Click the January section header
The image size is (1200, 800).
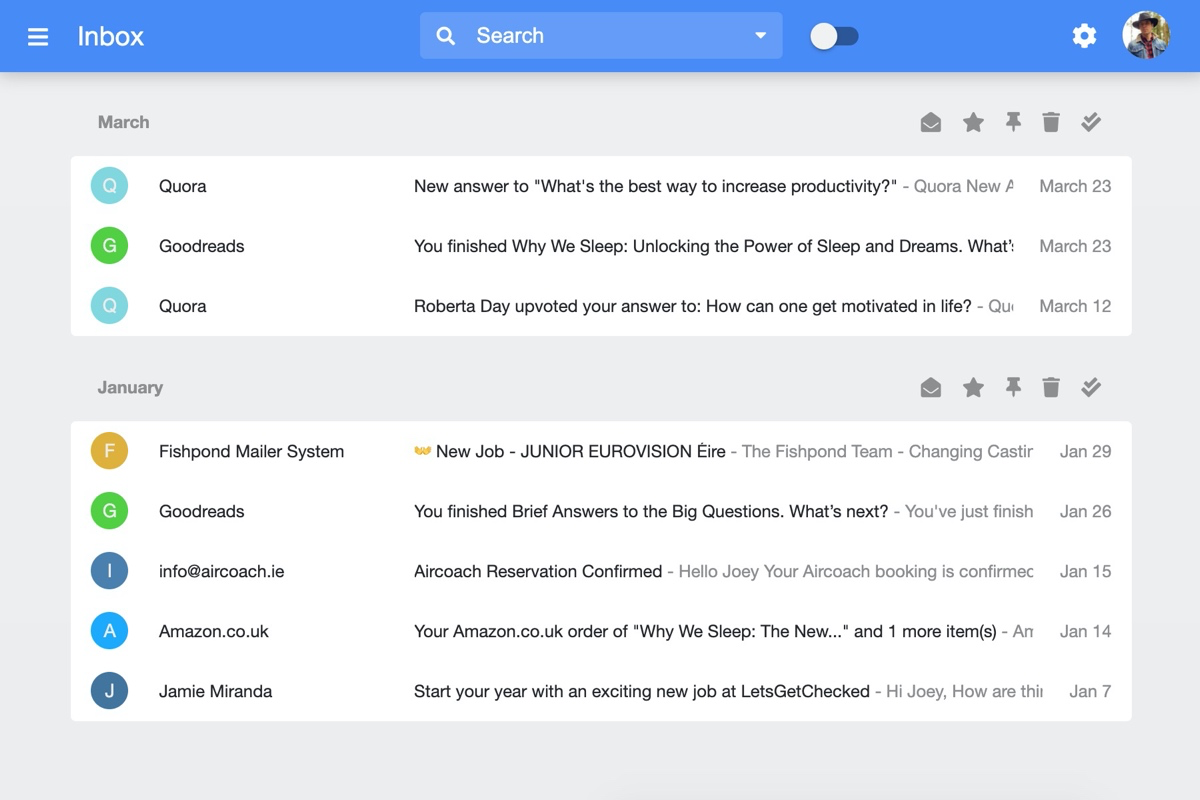coord(130,387)
